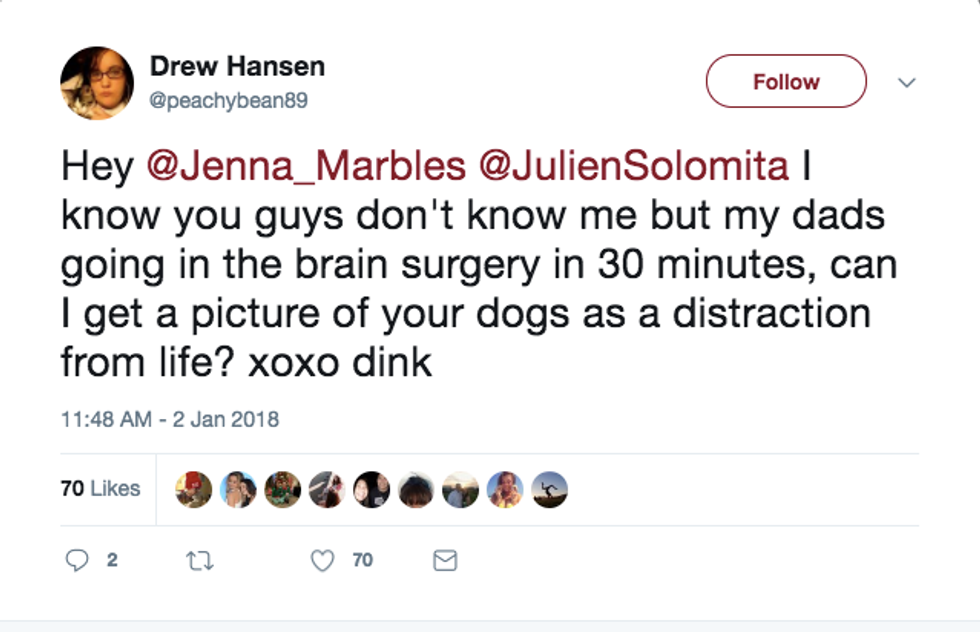Expand the tweet options chevron next to Follow

tap(906, 83)
